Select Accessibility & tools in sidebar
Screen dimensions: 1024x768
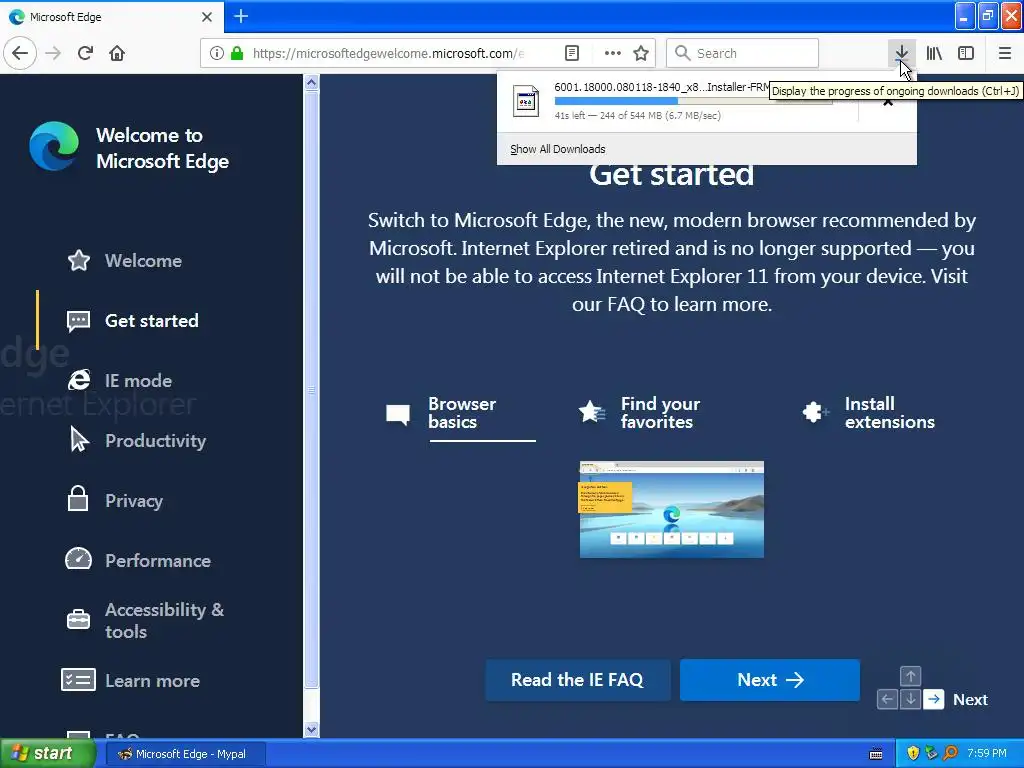[164, 620]
